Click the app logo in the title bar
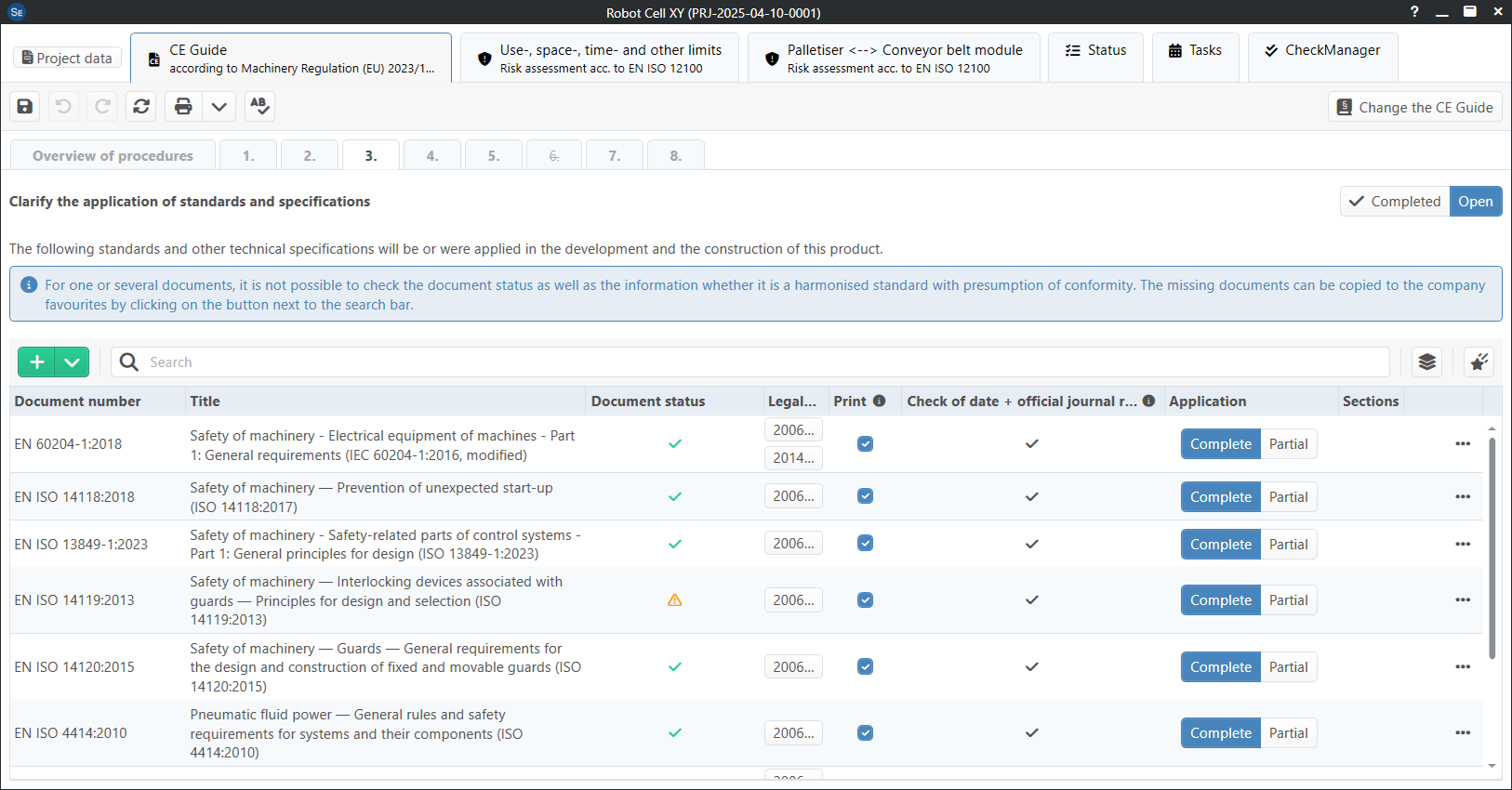Viewport: 1512px width, 790px height. [16, 12]
